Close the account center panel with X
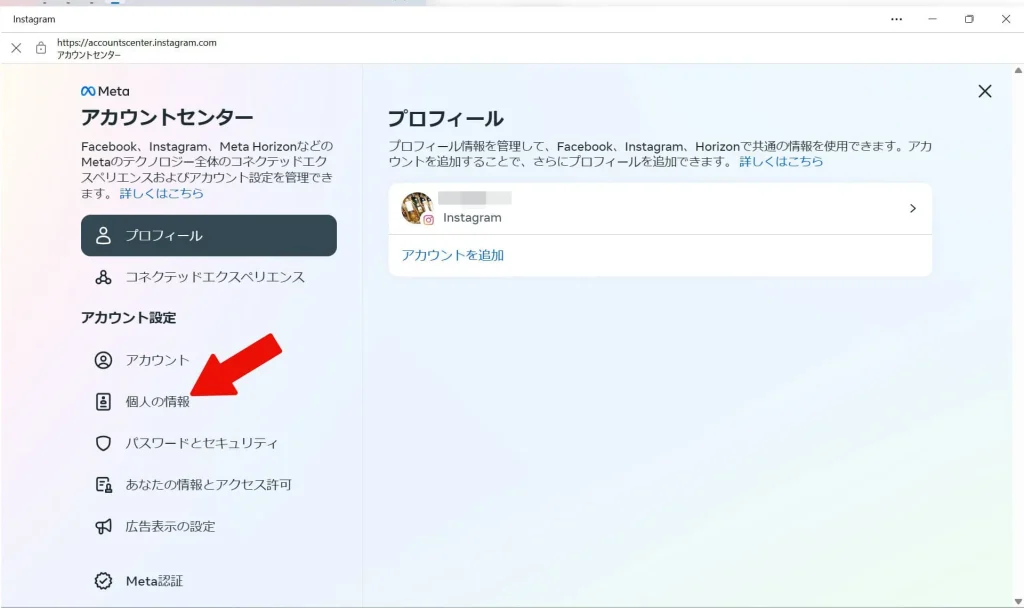 [985, 91]
